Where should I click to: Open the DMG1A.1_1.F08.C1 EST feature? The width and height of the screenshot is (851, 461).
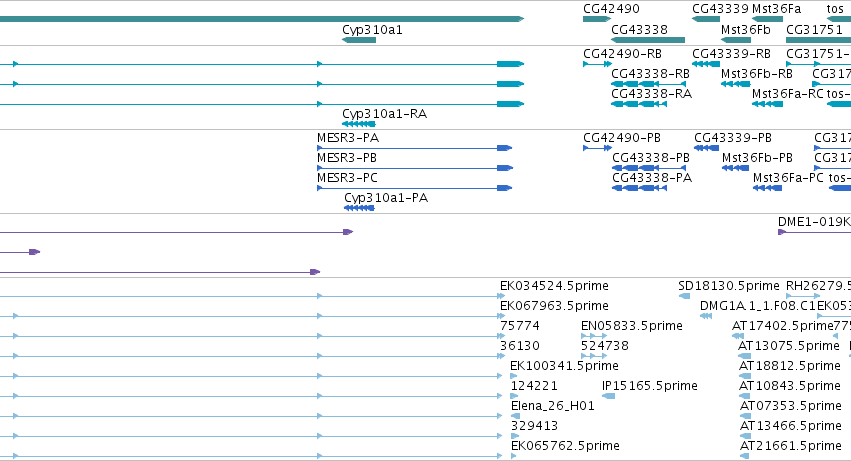tap(706, 316)
